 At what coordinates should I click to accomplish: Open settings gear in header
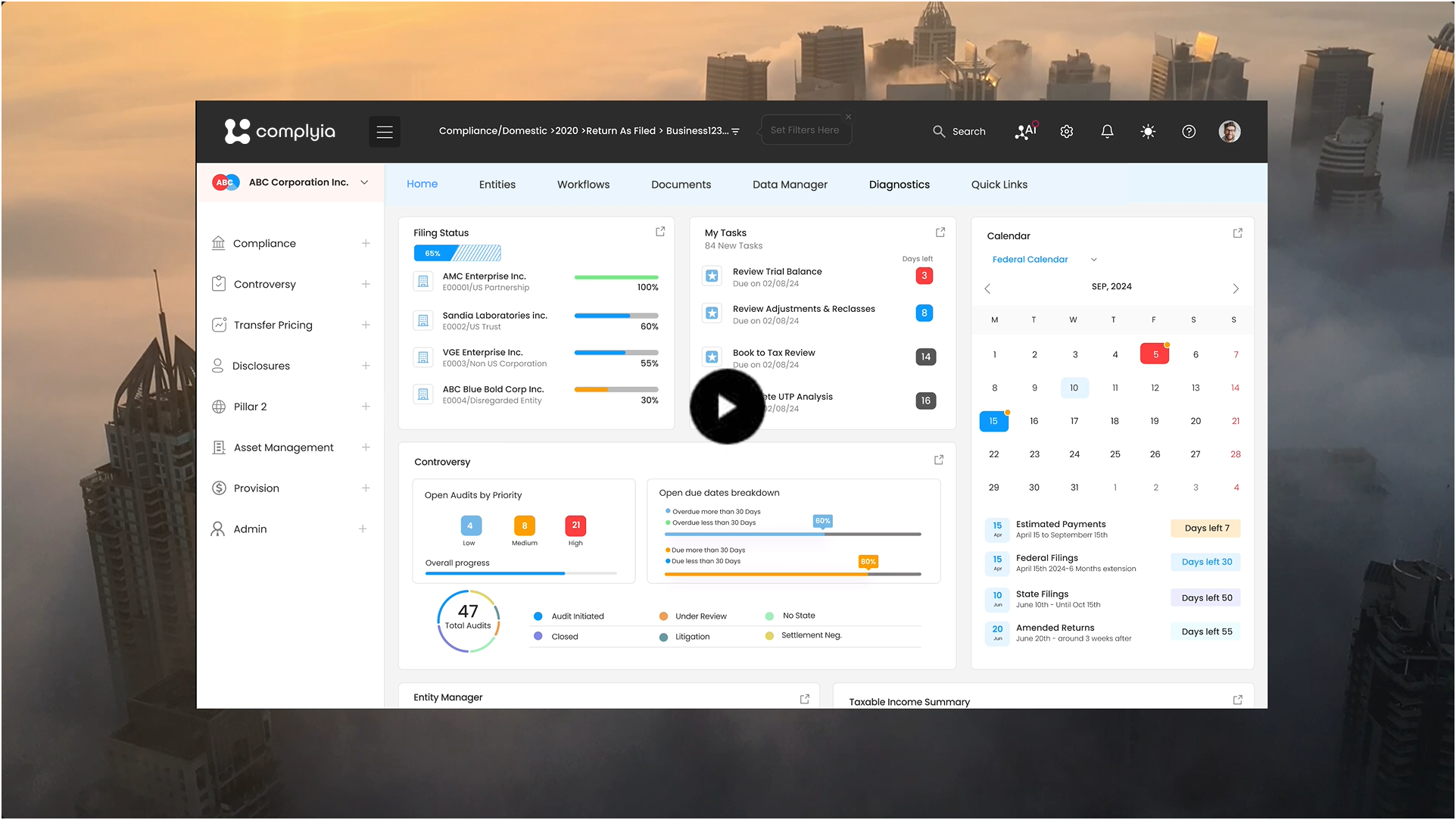click(x=1067, y=131)
